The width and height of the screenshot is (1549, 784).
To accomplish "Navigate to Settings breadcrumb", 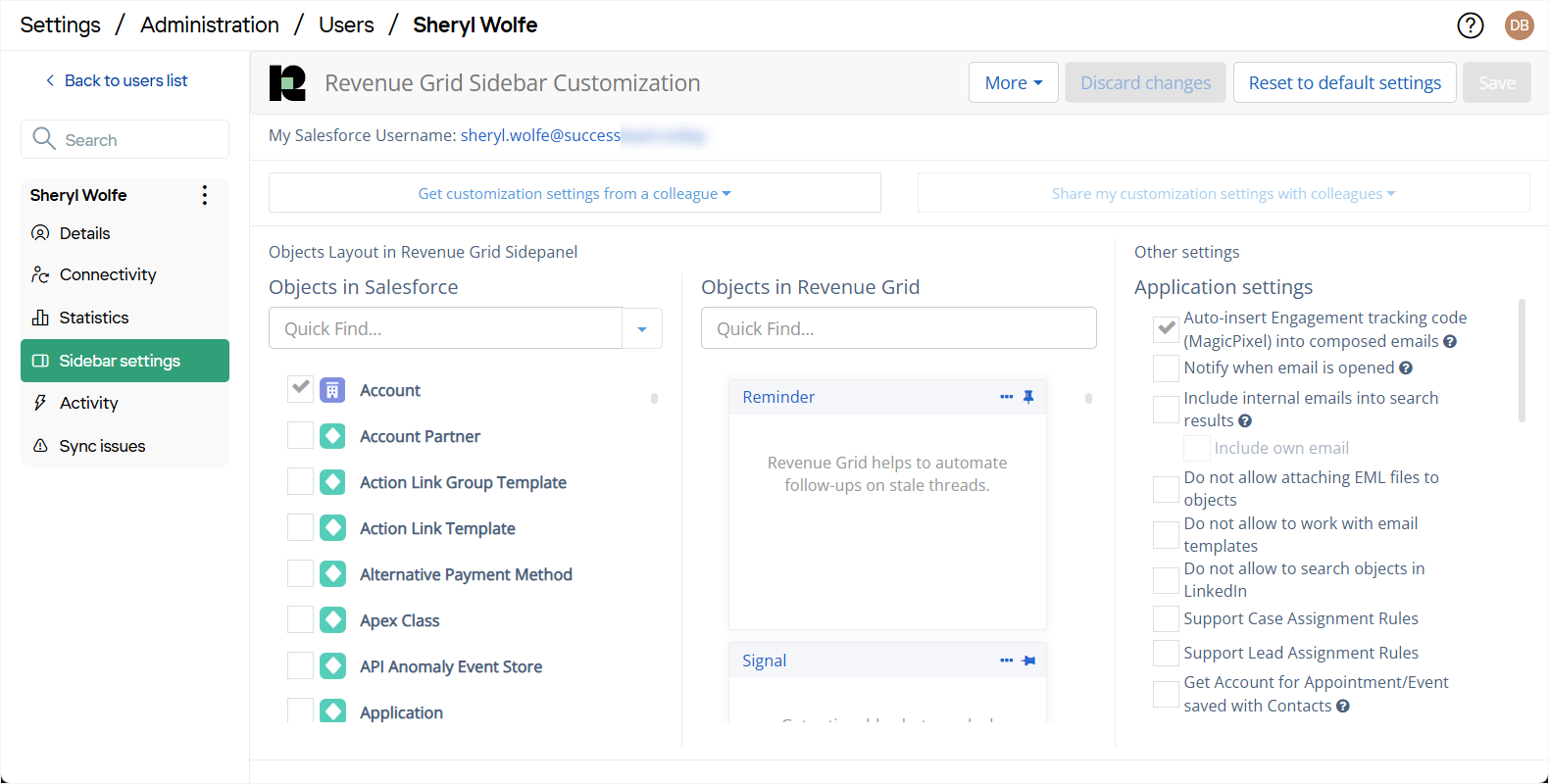I will coord(60,25).
